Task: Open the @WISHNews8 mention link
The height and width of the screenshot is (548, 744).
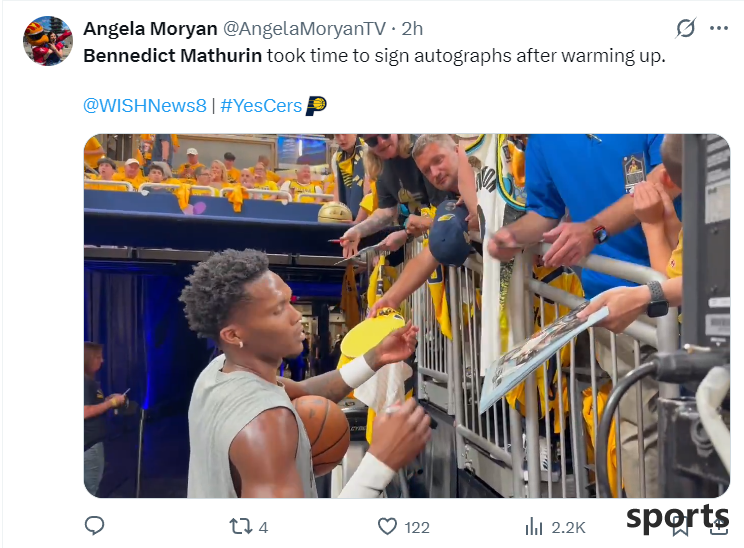Action: [x=145, y=105]
